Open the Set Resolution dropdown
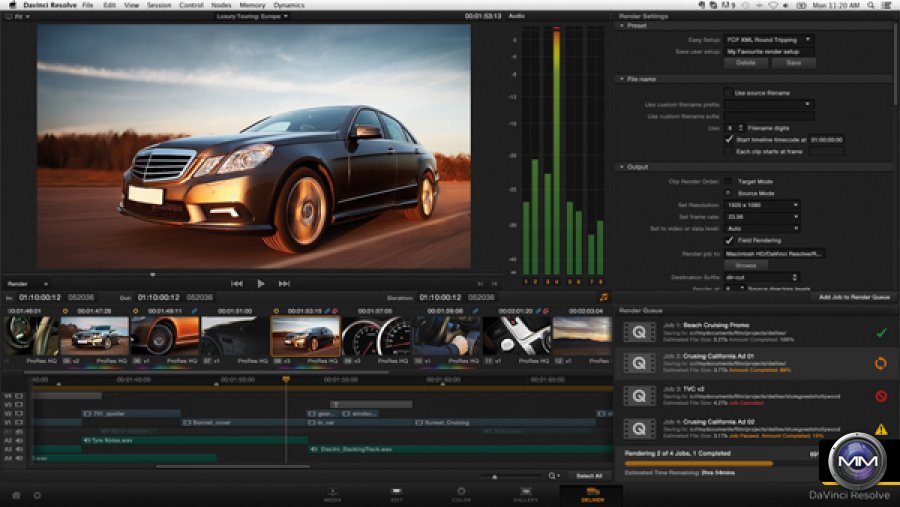900x507 pixels. pyautogui.click(x=761, y=204)
